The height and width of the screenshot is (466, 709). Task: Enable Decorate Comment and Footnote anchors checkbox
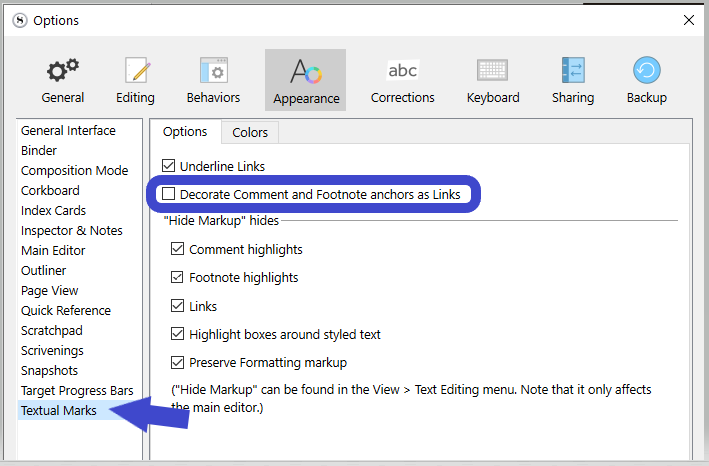[169, 194]
